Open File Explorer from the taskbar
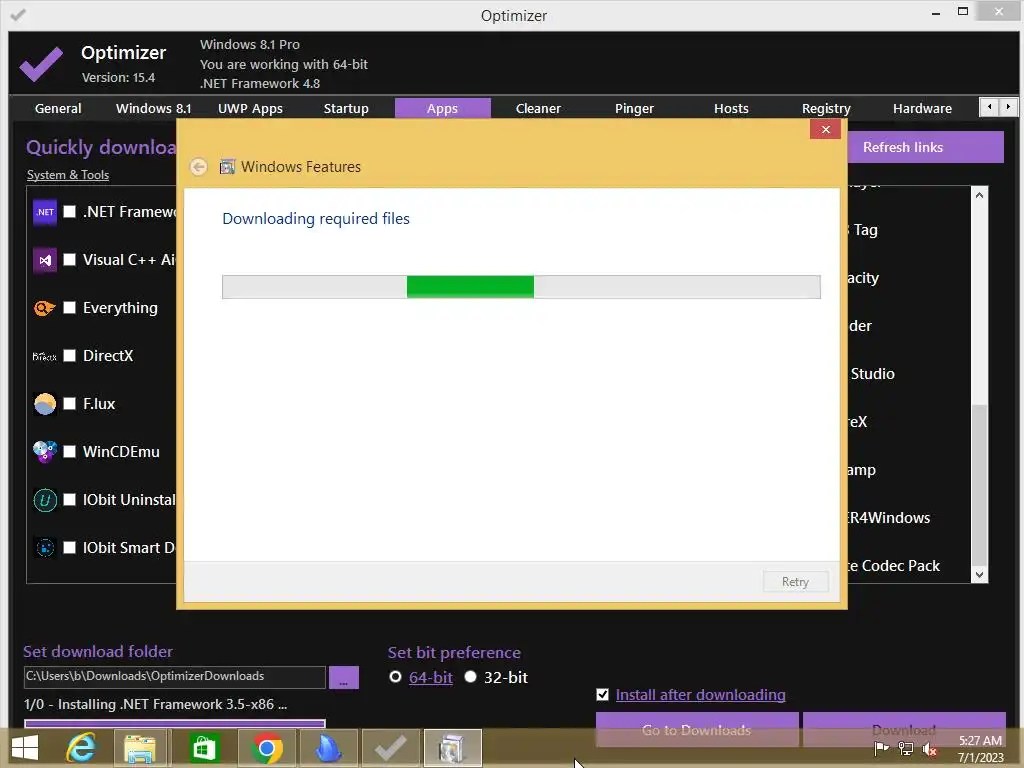 pyautogui.click(x=140, y=748)
